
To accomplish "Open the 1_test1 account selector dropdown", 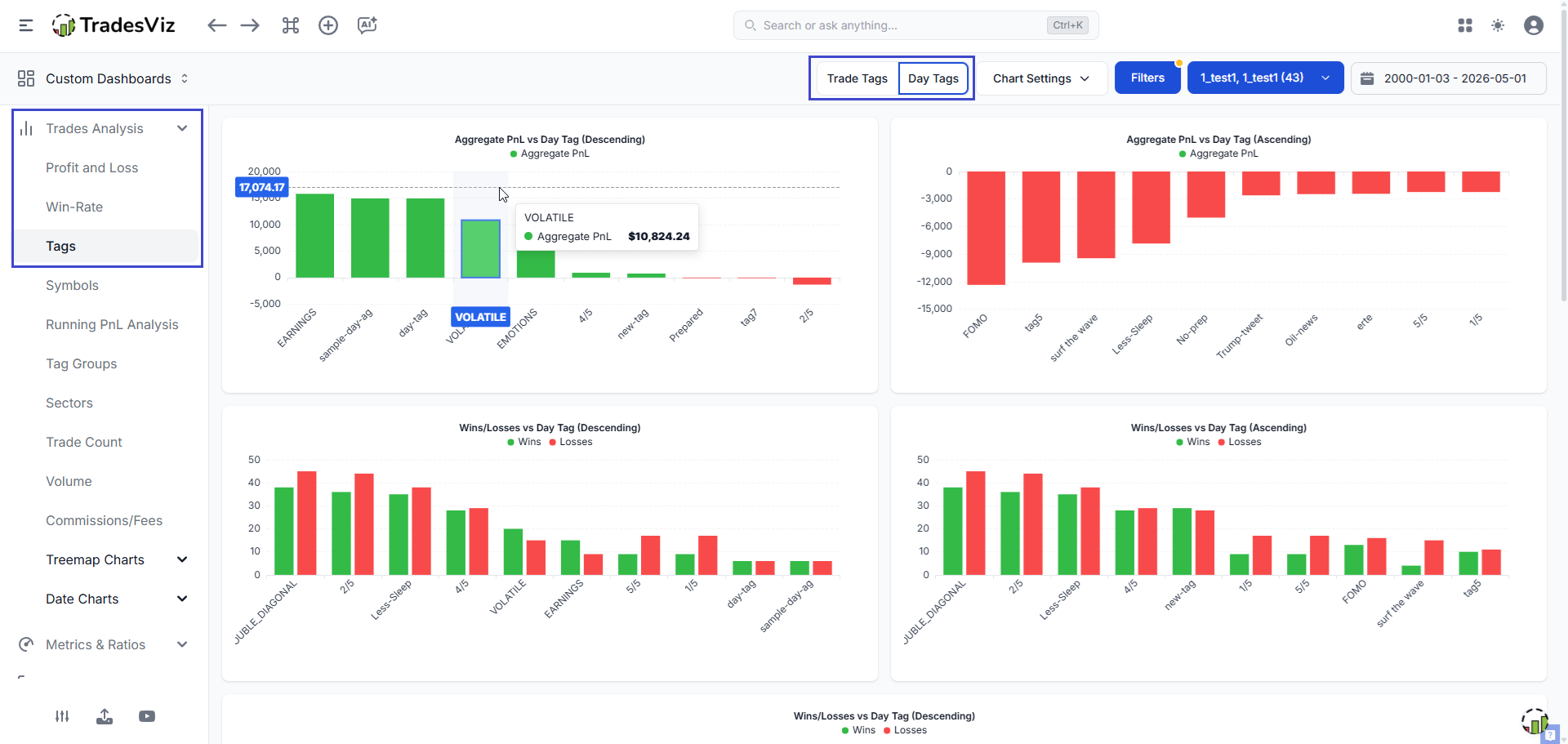I will point(1265,78).
